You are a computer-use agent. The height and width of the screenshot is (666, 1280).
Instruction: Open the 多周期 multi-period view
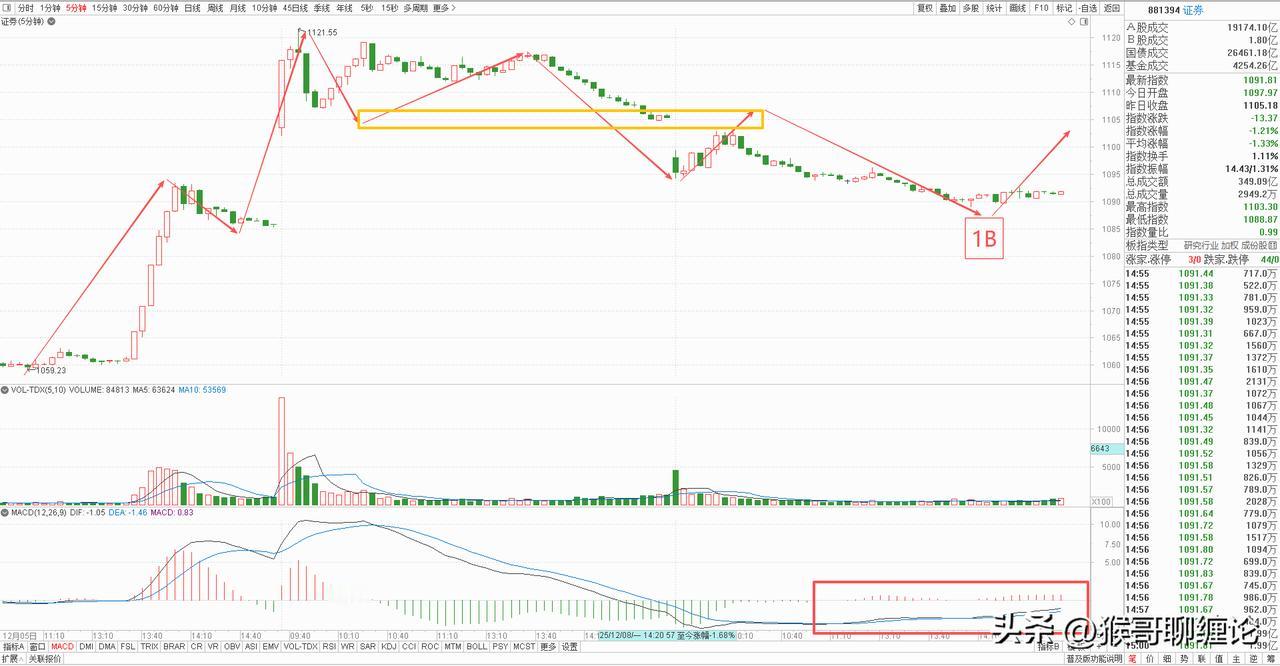(415, 7)
